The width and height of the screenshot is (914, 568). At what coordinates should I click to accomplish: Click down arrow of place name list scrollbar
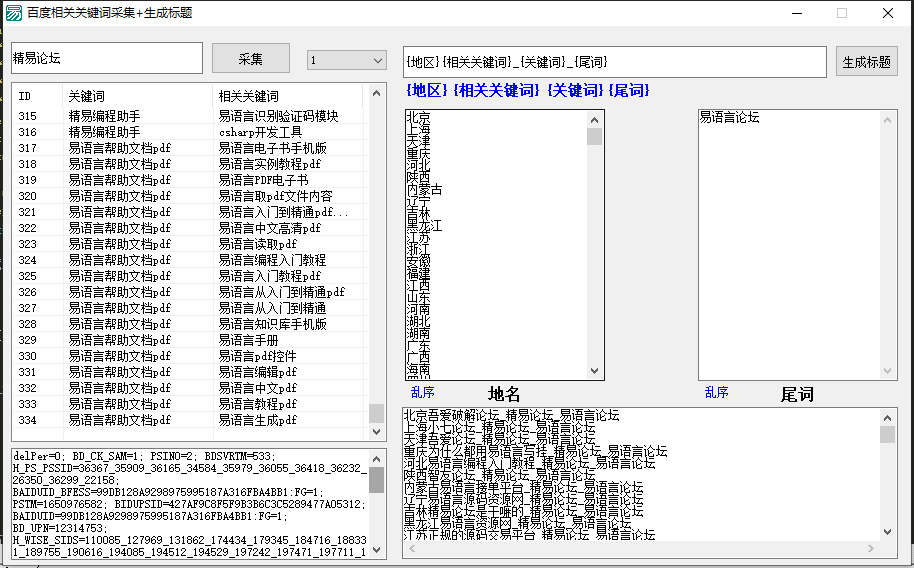(x=595, y=371)
